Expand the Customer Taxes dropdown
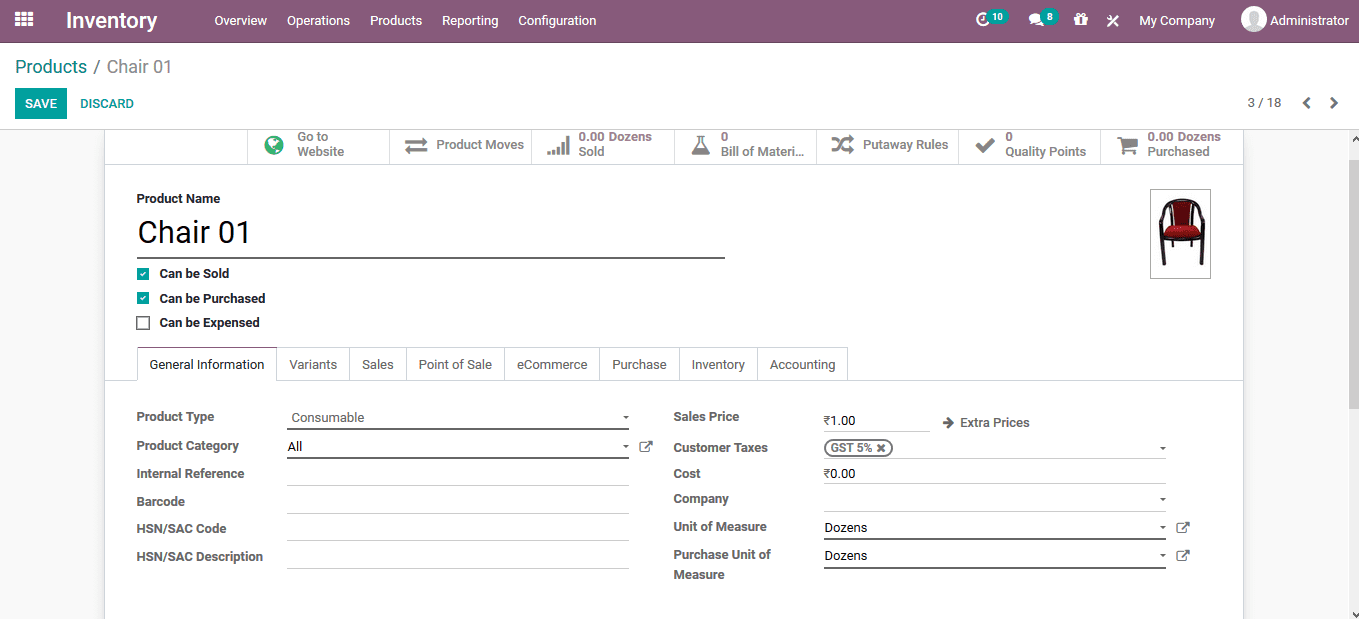The height and width of the screenshot is (619, 1359). 1161,447
